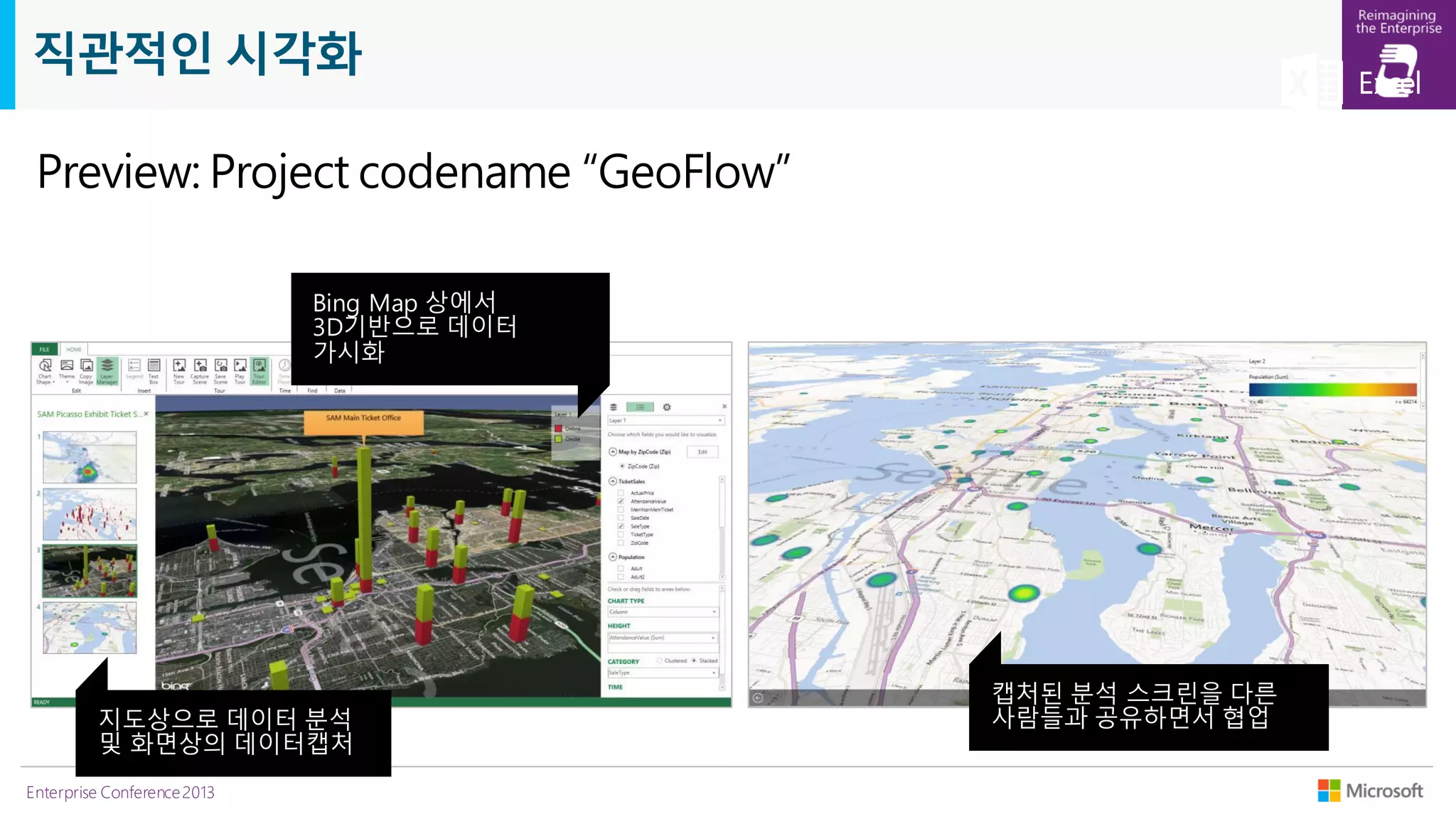Viewport: 1456px width, 819px height.
Task: Check the Adult2 population field
Action: [621, 577]
